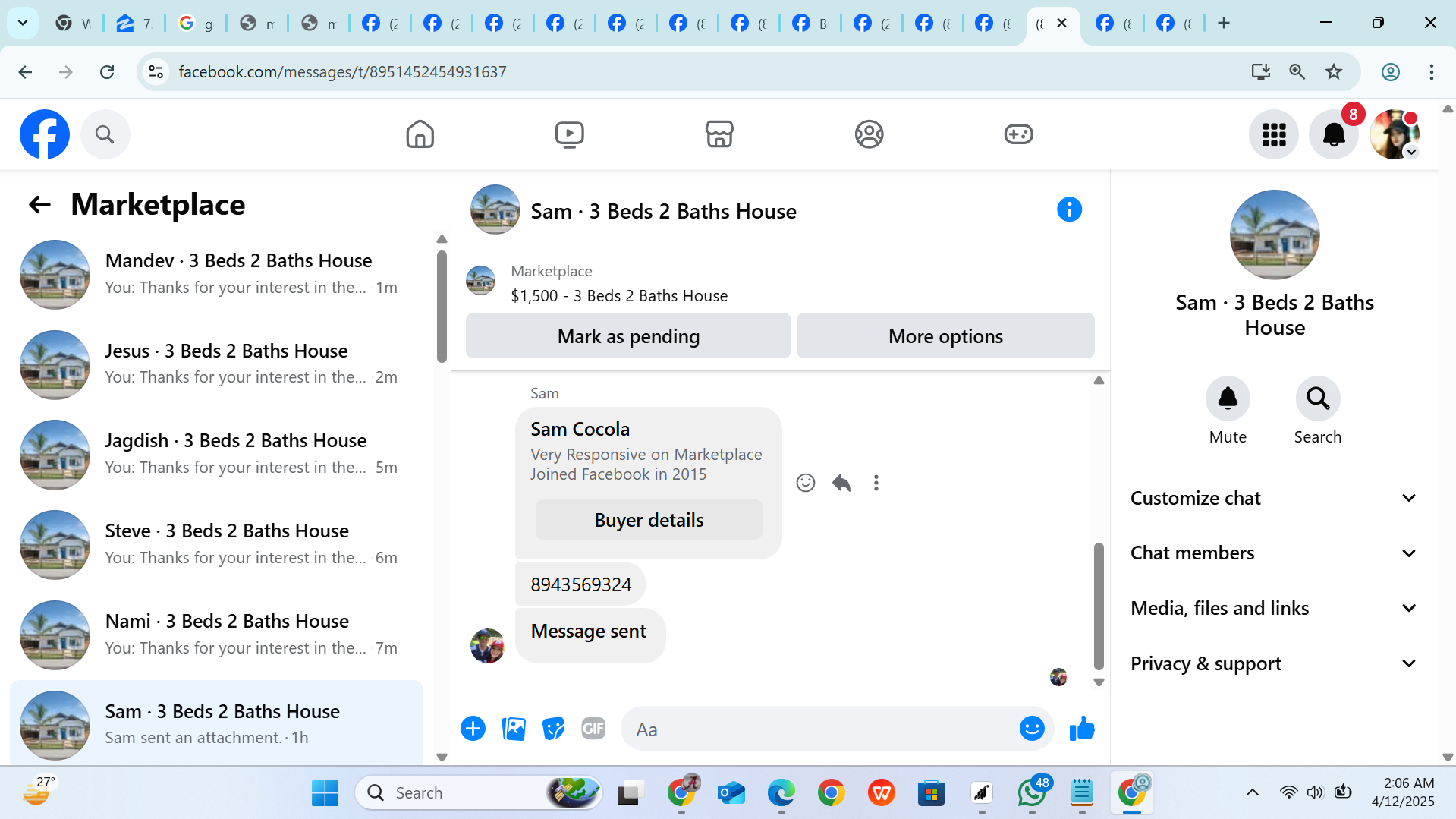Screen dimensions: 1456x819
Task: Open a new browser tab with plus button
Action: pyautogui.click(x=1223, y=23)
